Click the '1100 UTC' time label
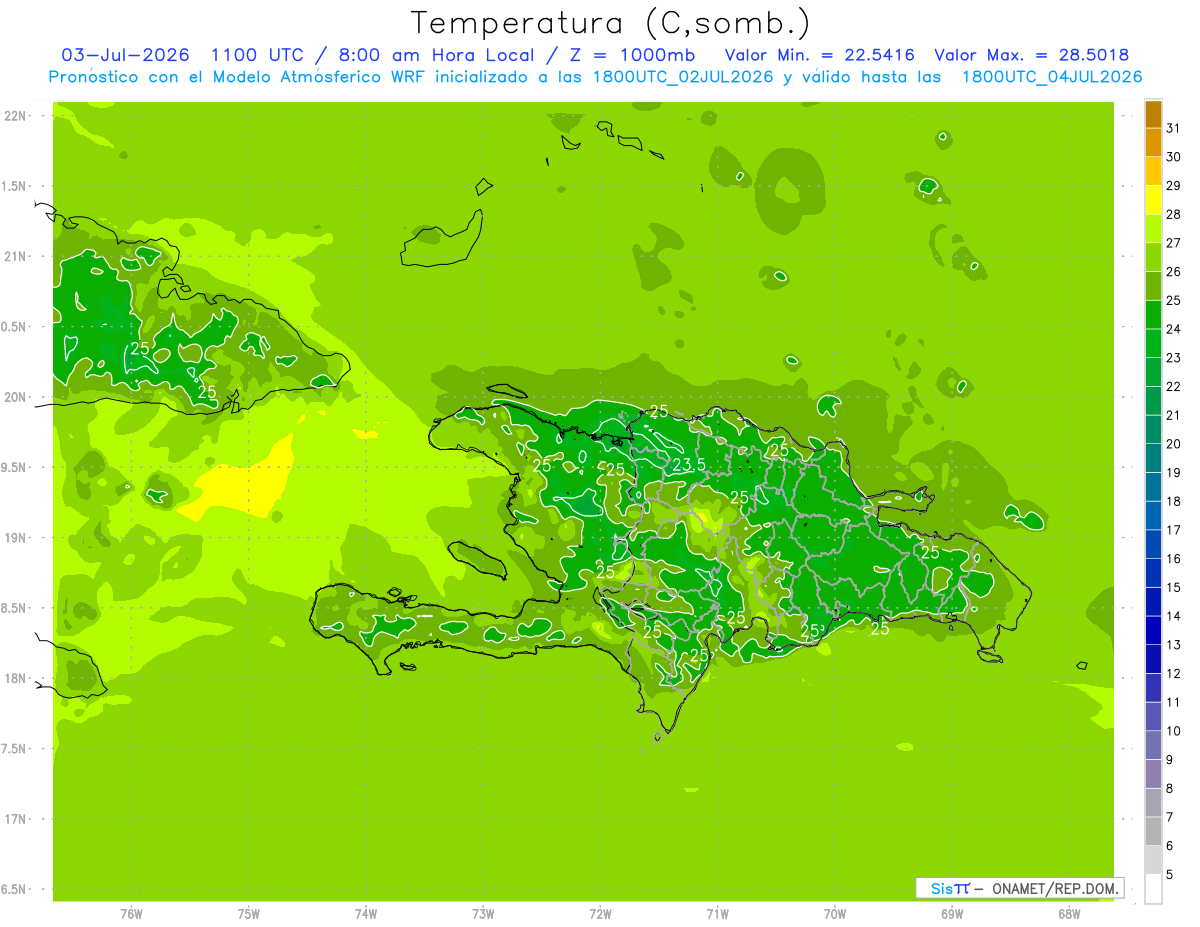 point(256,55)
